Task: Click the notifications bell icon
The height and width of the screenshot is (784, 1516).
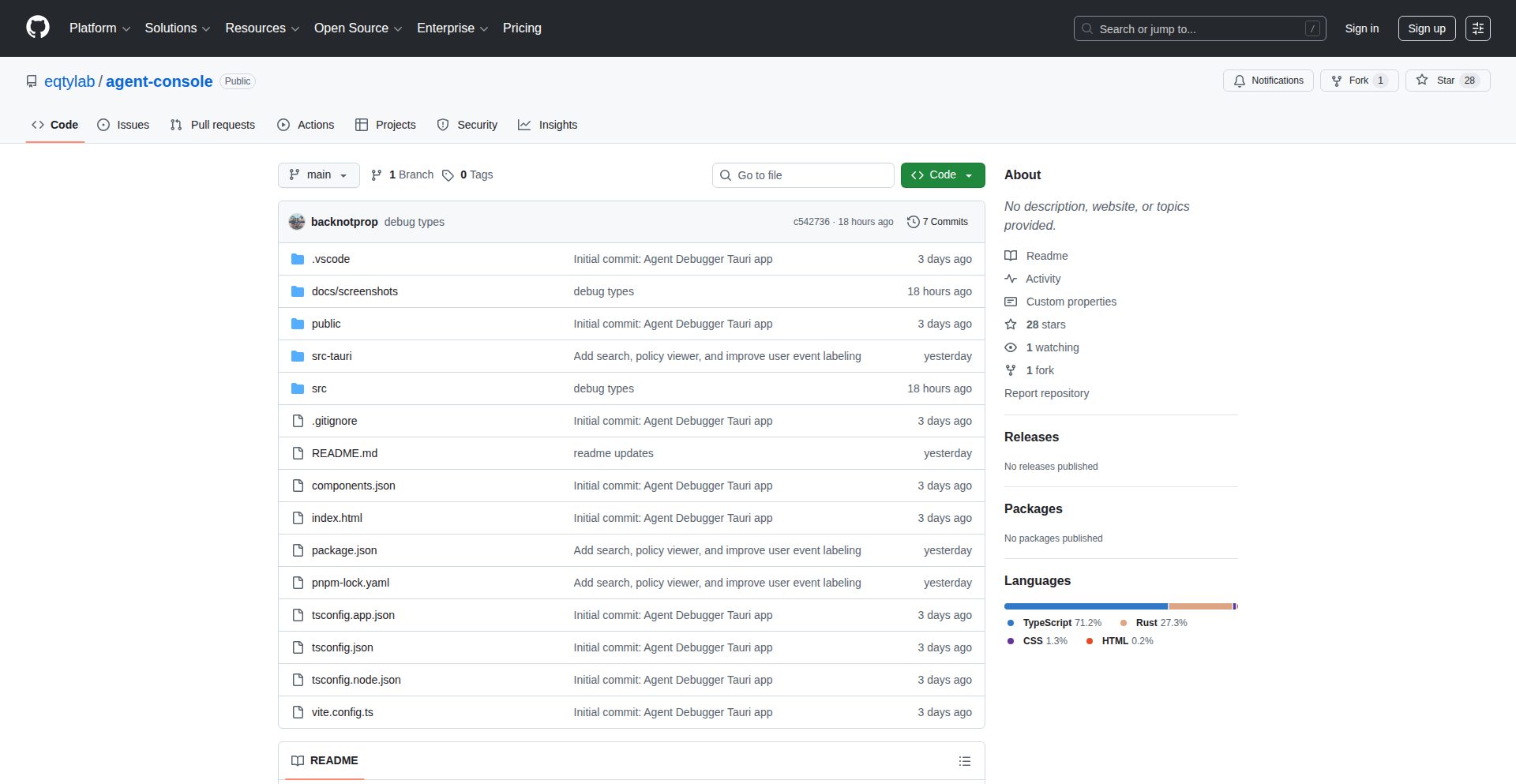Action: click(1240, 80)
